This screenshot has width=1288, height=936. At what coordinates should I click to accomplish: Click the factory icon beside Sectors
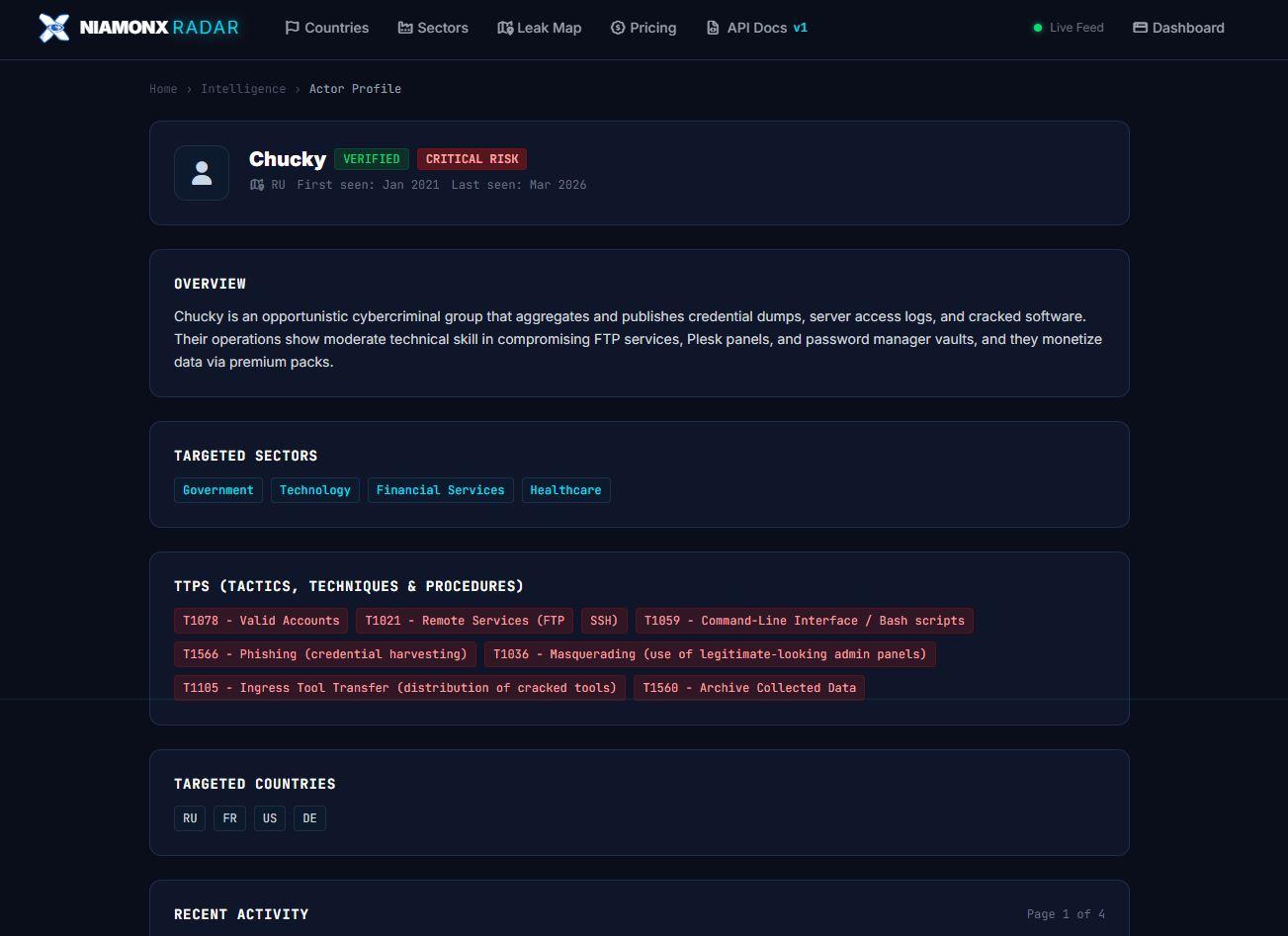point(405,28)
